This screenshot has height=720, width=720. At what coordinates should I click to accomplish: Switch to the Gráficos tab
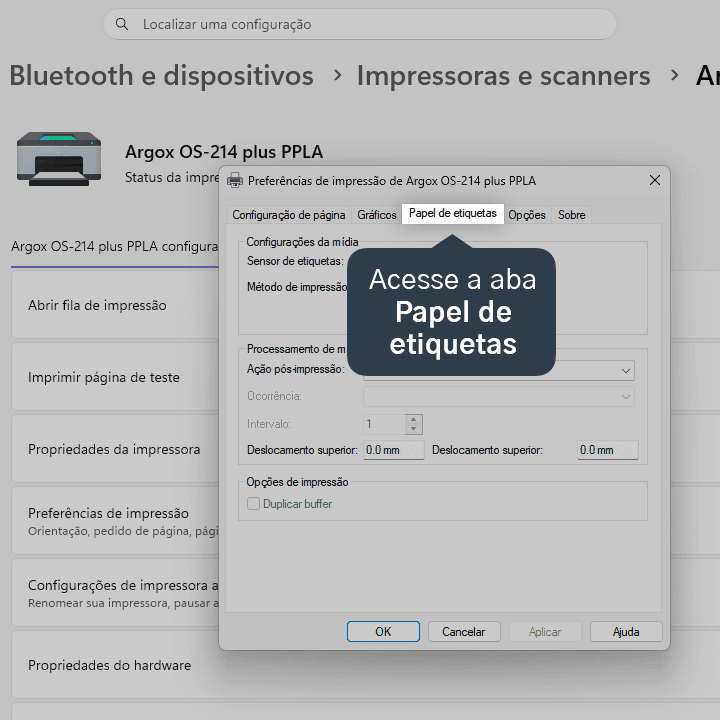pyautogui.click(x=377, y=215)
